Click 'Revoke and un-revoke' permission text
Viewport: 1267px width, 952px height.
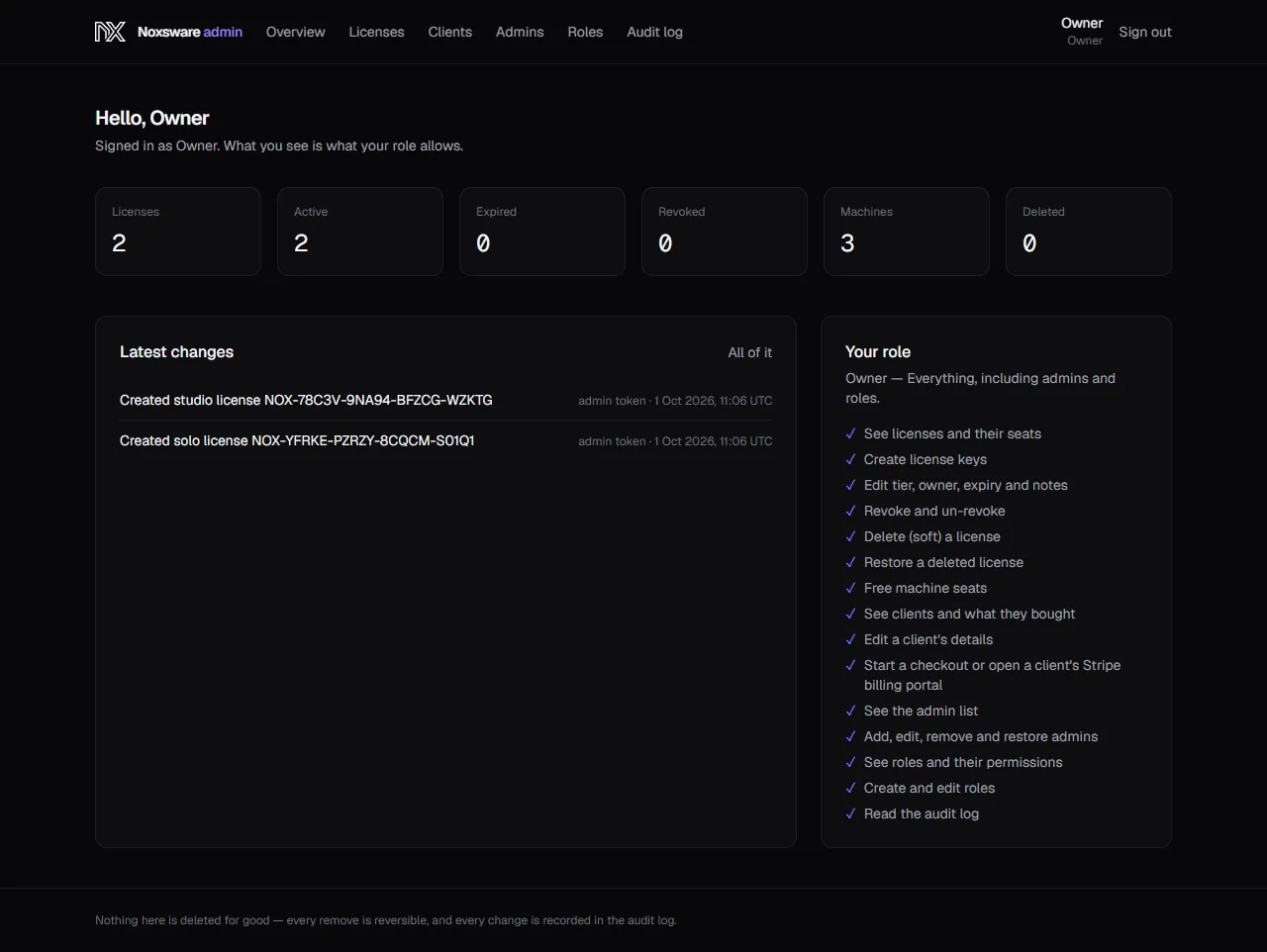tap(934, 511)
